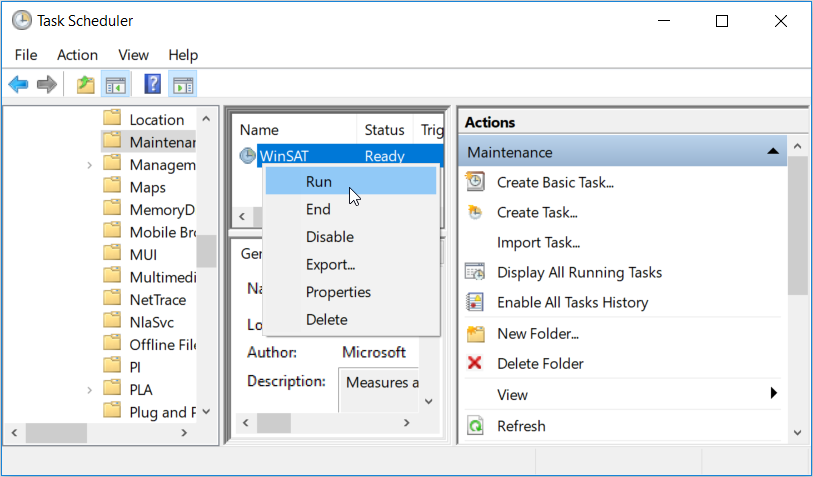
Task: Toggle the Show/Hide Console Tree toolbar icon
Action: point(115,84)
